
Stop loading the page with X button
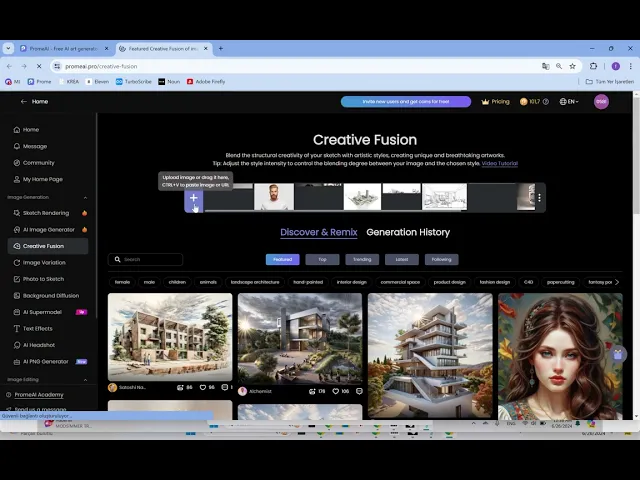[39, 66]
